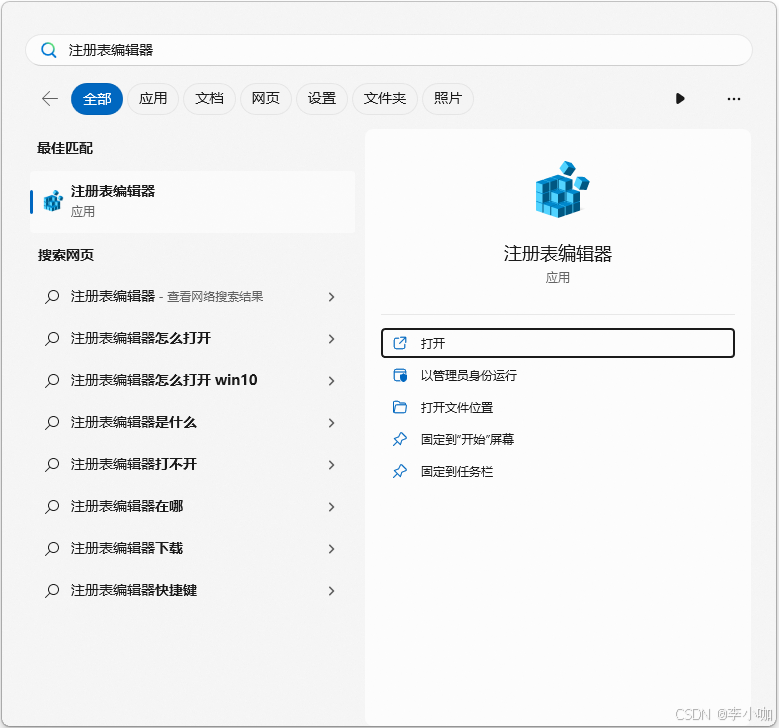Expand chevron for 怎么打开 win10 suggestion
This screenshot has width=779, height=728.
(331, 381)
